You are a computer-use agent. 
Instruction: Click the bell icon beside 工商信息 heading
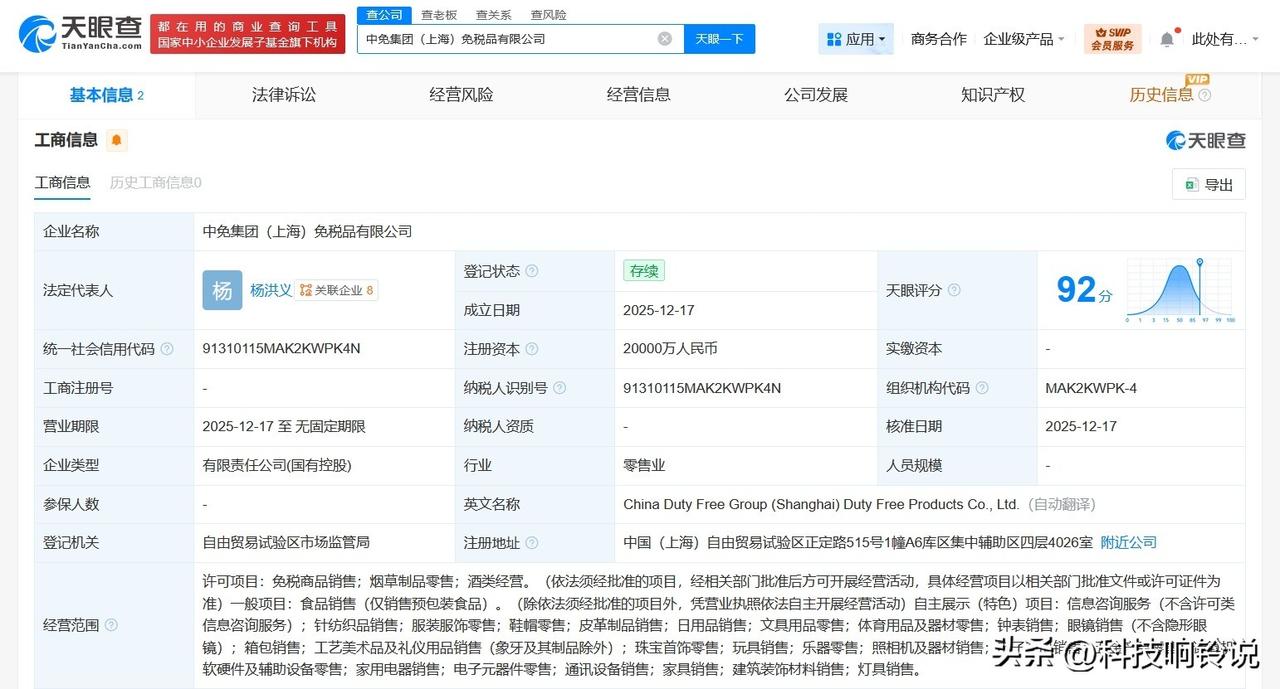coord(114,140)
